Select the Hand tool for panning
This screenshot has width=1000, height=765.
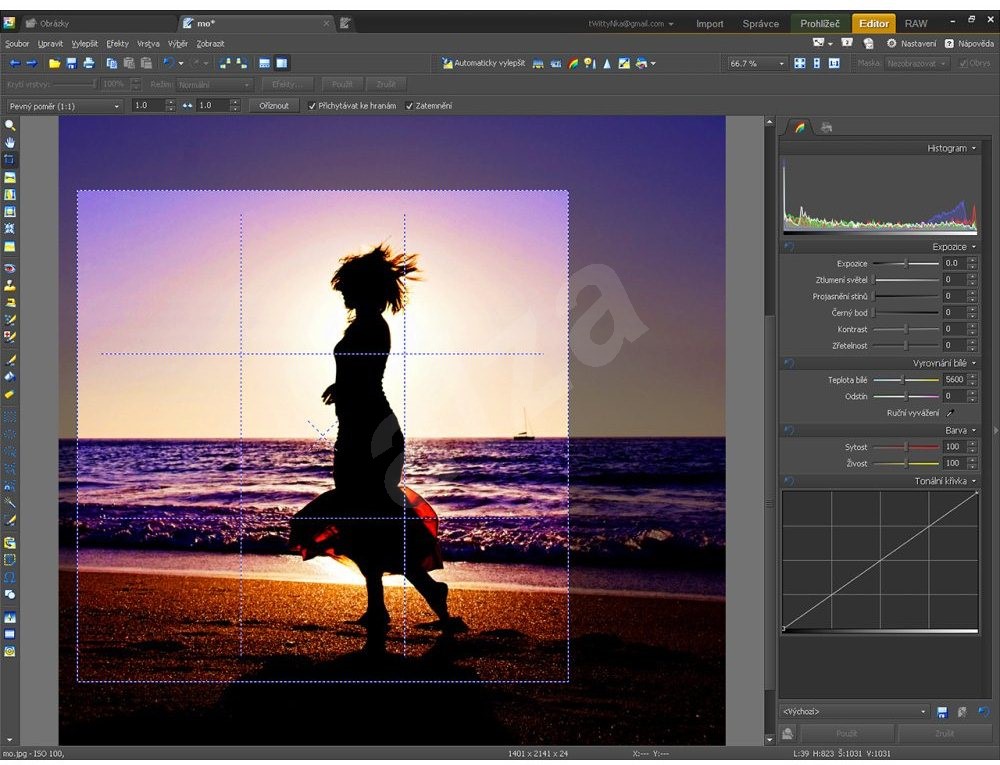(10, 142)
